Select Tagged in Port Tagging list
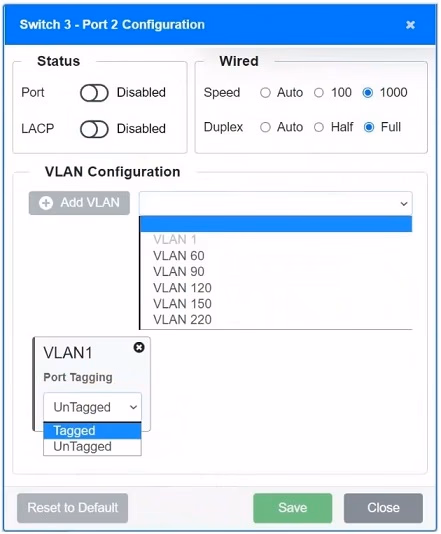Screen dimensions: 441x534 pos(92,430)
